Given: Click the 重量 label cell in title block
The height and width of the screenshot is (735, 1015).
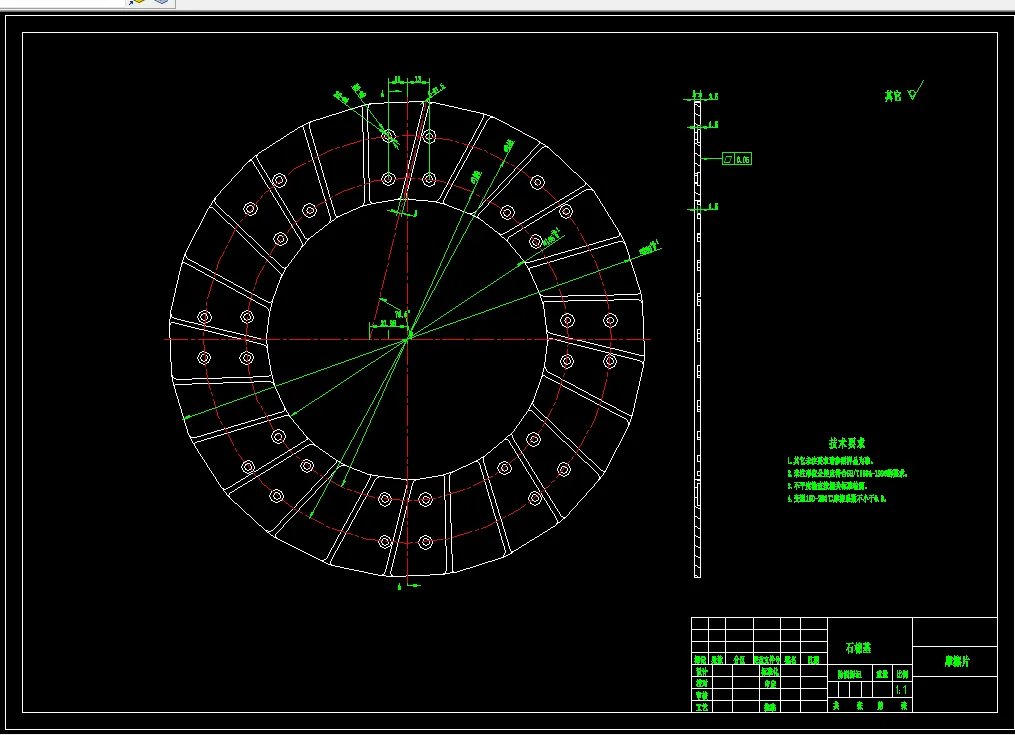Looking at the screenshot, I should 881,674.
